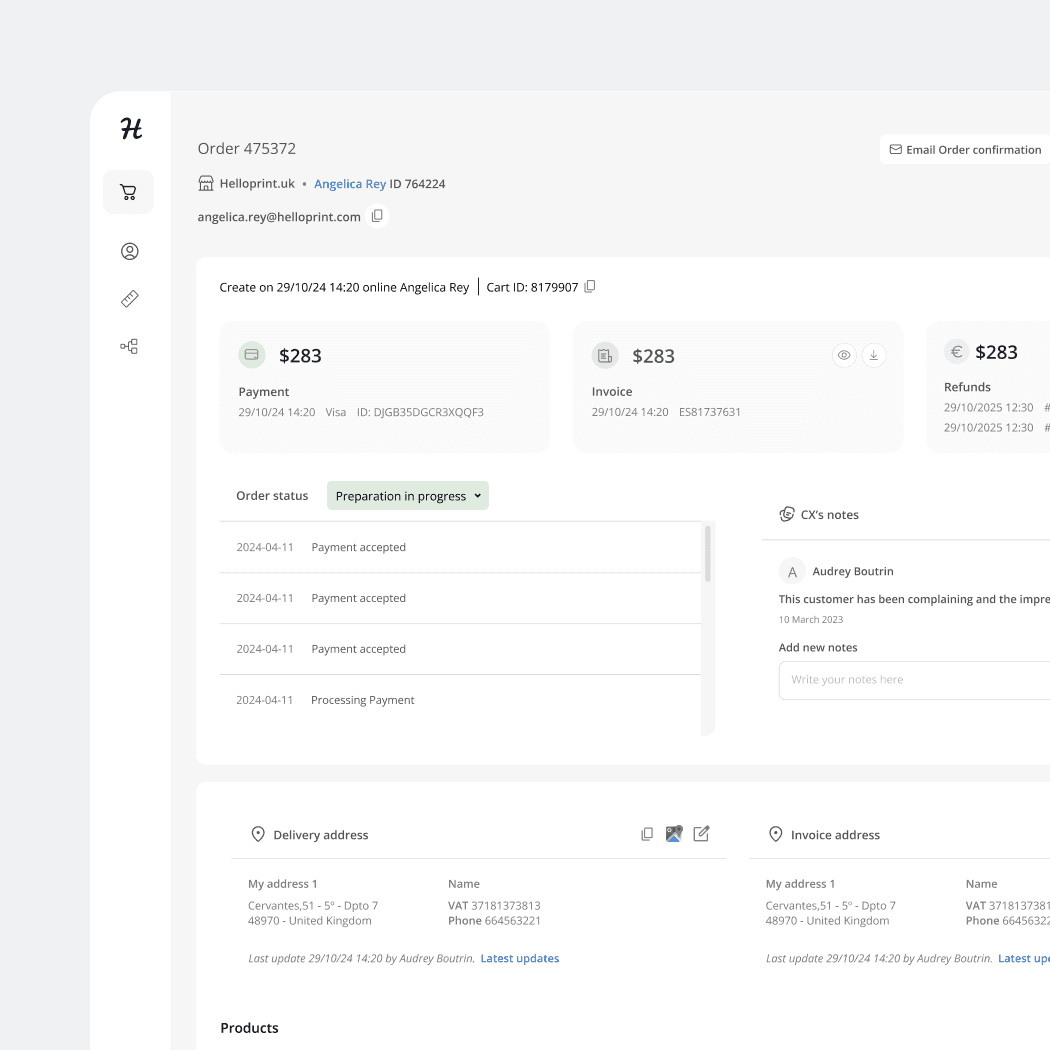This screenshot has height=1050, width=1050.
Task: Select the orders cart icon in sidebar
Action: coord(128,192)
